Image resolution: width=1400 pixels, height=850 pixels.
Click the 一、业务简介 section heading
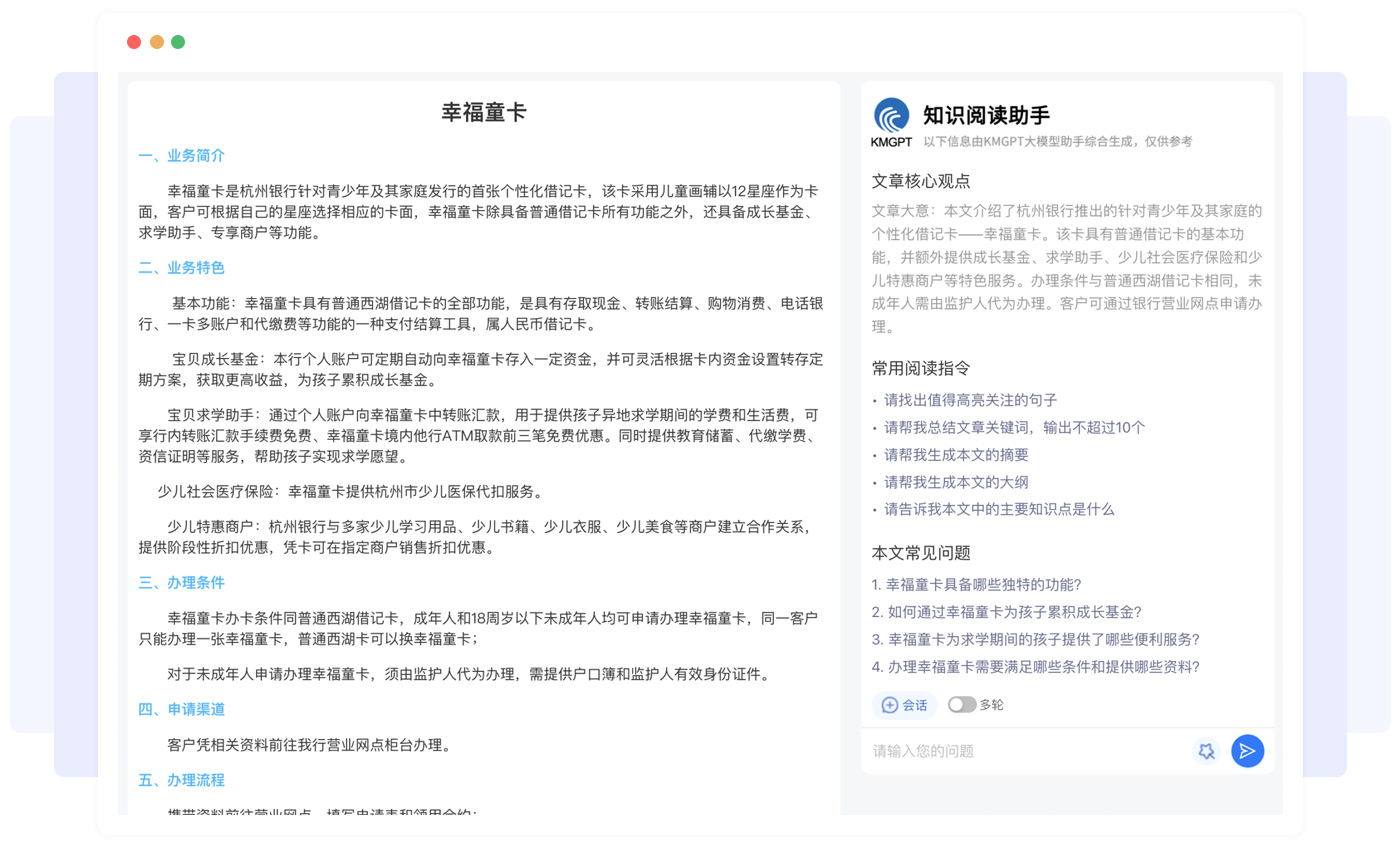182,156
